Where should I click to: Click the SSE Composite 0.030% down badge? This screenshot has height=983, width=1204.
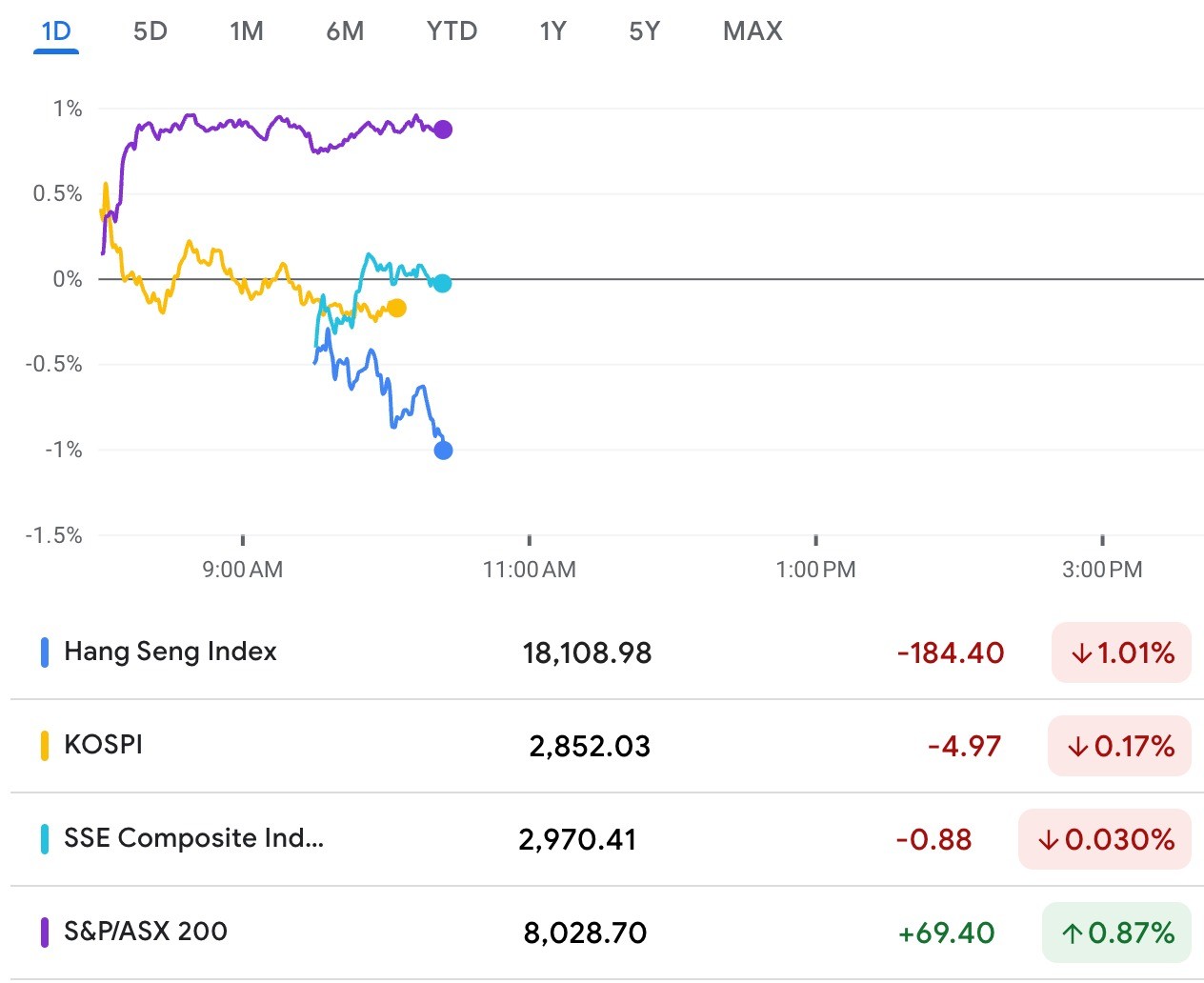coord(1105,839)
